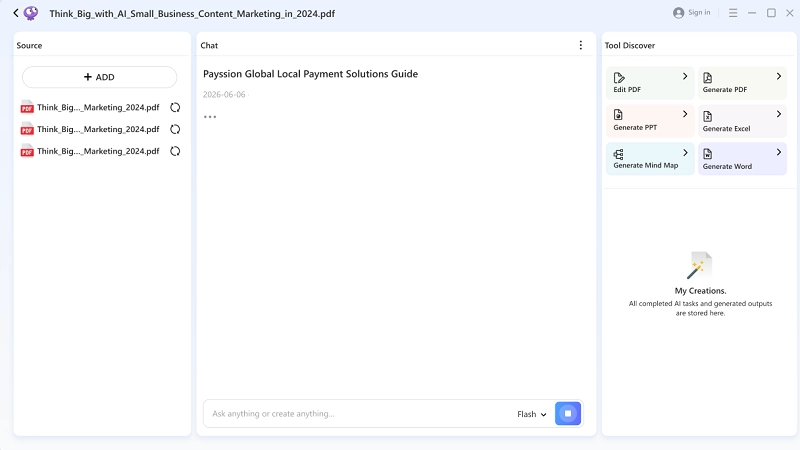Click the Sign in avatar icon
Screen dimensions: 800x450
[678, 13]
